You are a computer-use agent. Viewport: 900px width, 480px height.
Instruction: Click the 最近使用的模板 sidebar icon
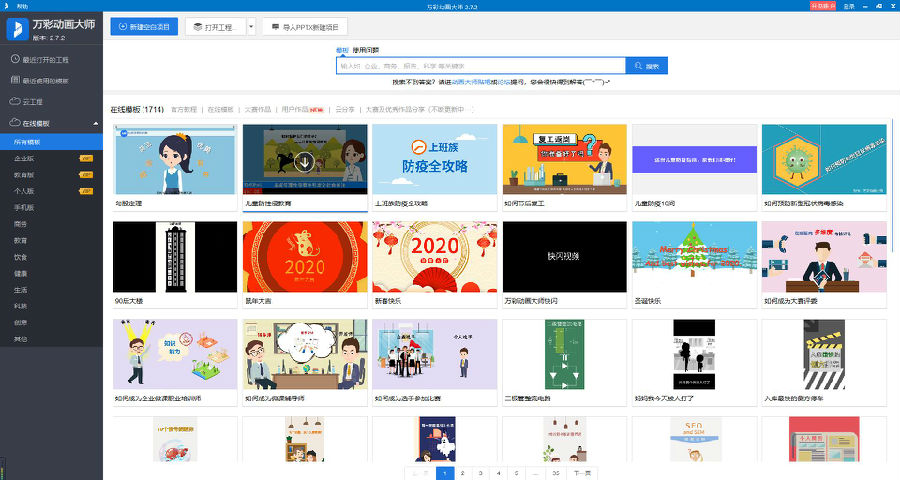pos(13,80)
